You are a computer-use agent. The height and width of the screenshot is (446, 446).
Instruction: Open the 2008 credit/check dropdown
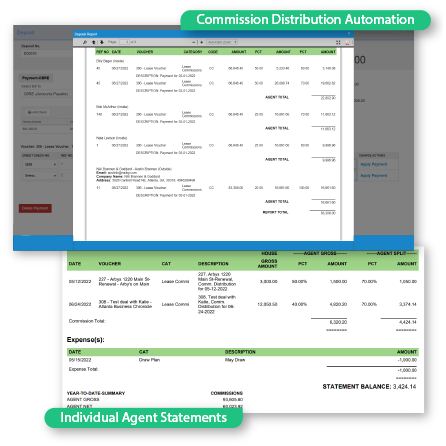coord(40,164)
